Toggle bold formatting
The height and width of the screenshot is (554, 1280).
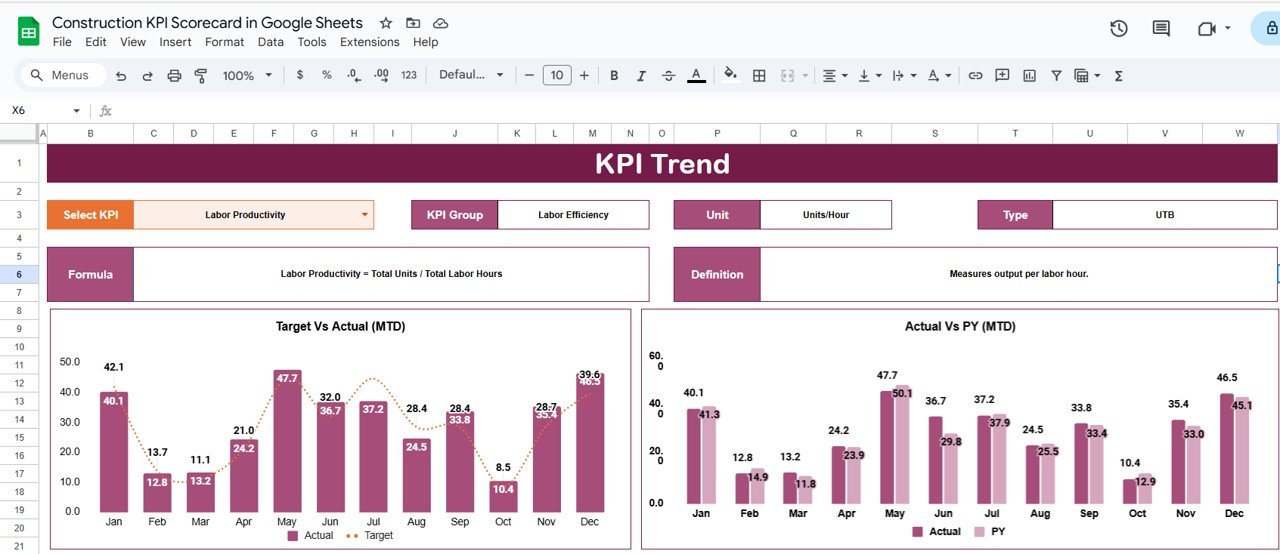(614, 76)
